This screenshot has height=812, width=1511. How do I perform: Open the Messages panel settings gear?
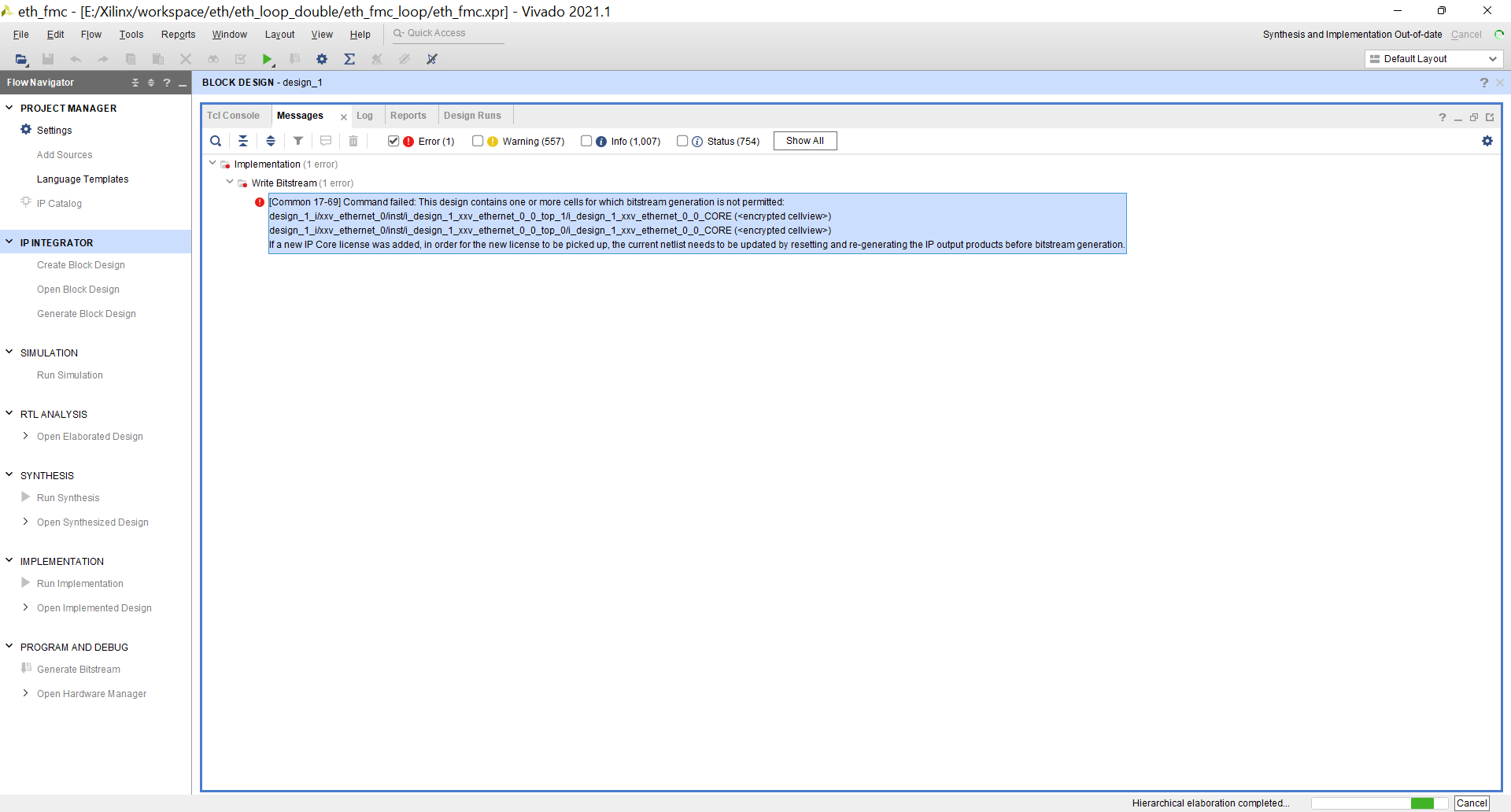1487,141
